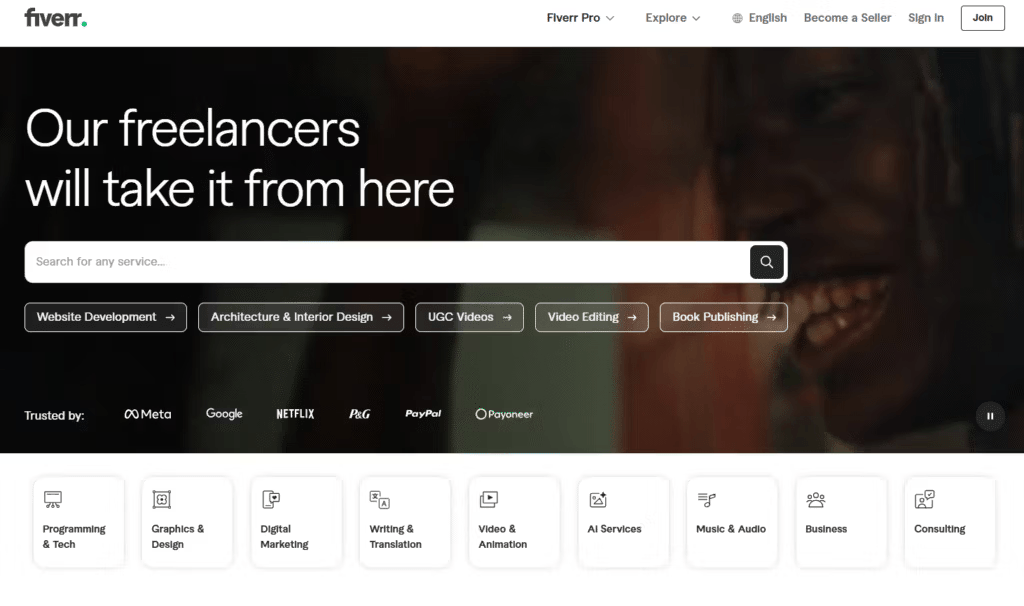Expand the Explore menu

[671, 17]
